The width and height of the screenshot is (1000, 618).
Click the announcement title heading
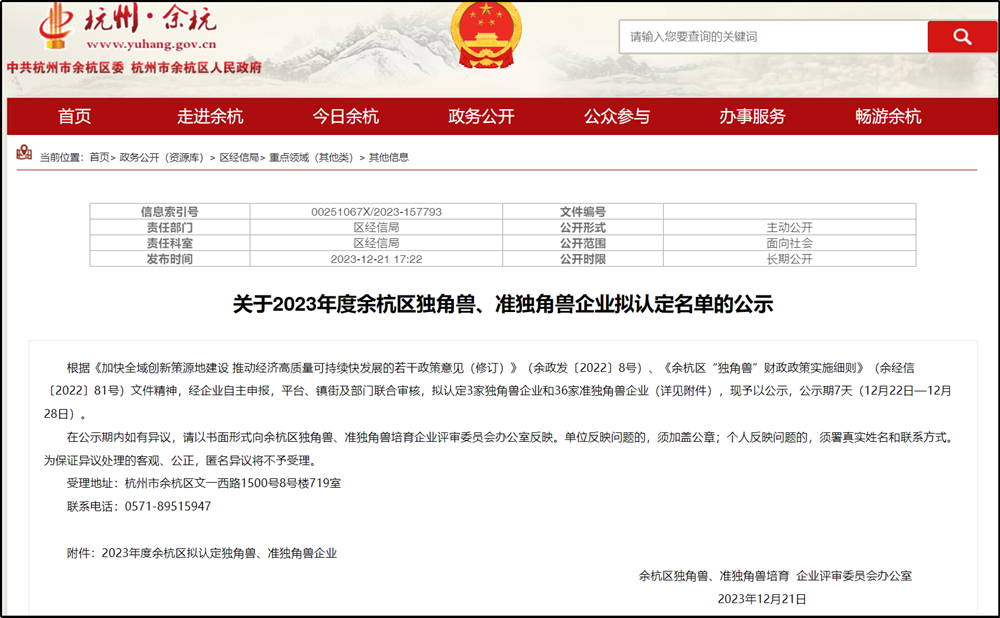503,304
